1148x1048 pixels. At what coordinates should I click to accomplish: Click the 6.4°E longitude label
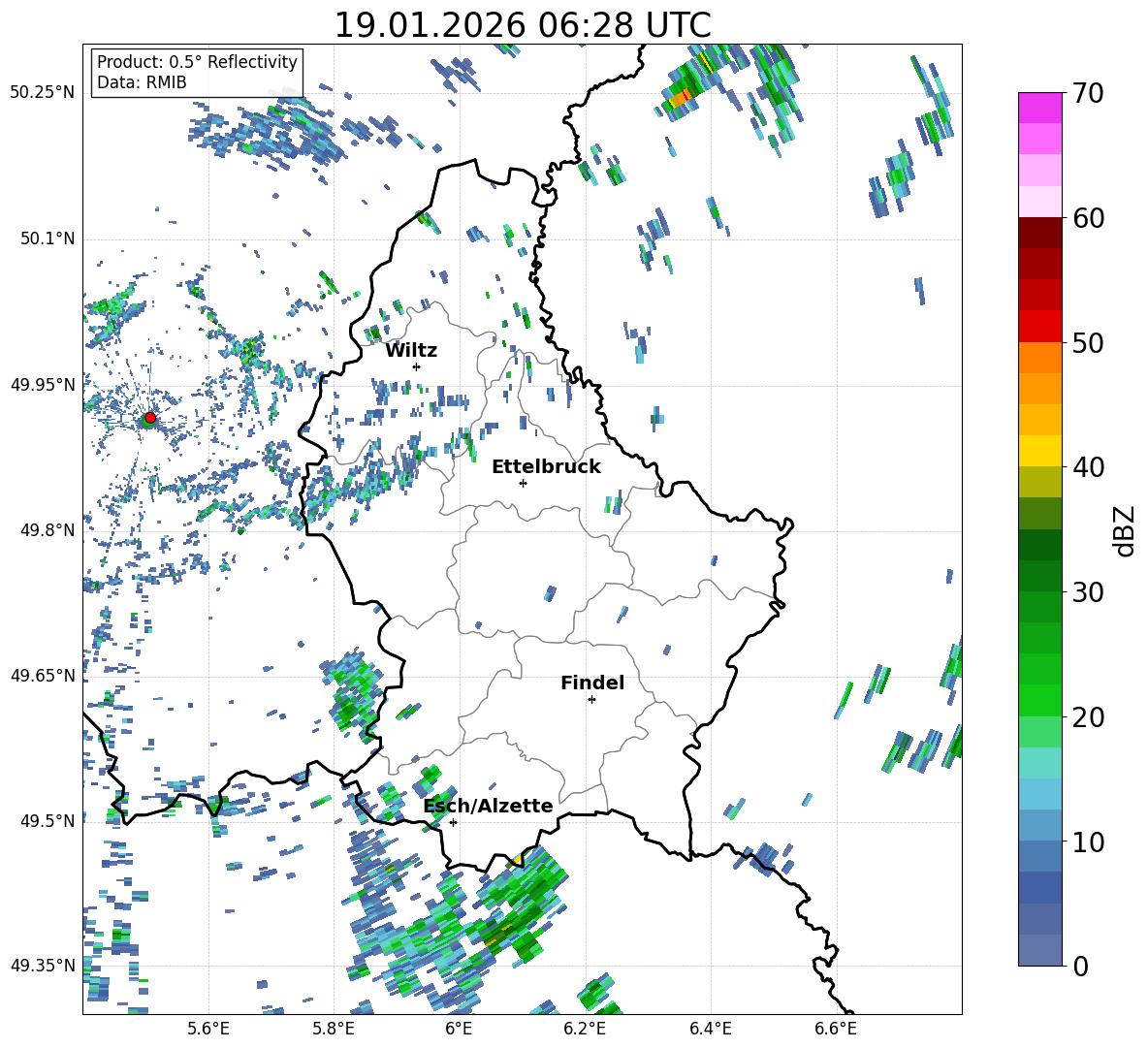(x=710, y=1029)
